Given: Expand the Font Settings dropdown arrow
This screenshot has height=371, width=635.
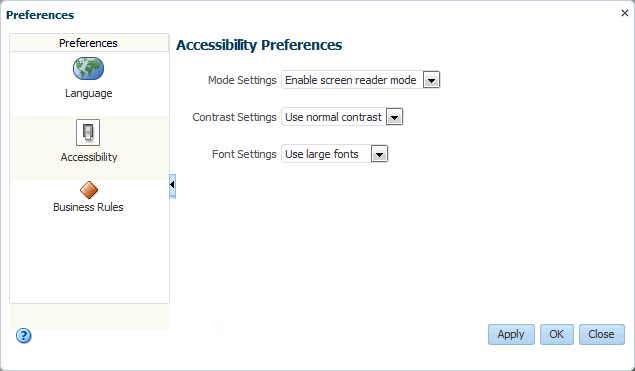Looking at the screenshot, I should (379, 154).
